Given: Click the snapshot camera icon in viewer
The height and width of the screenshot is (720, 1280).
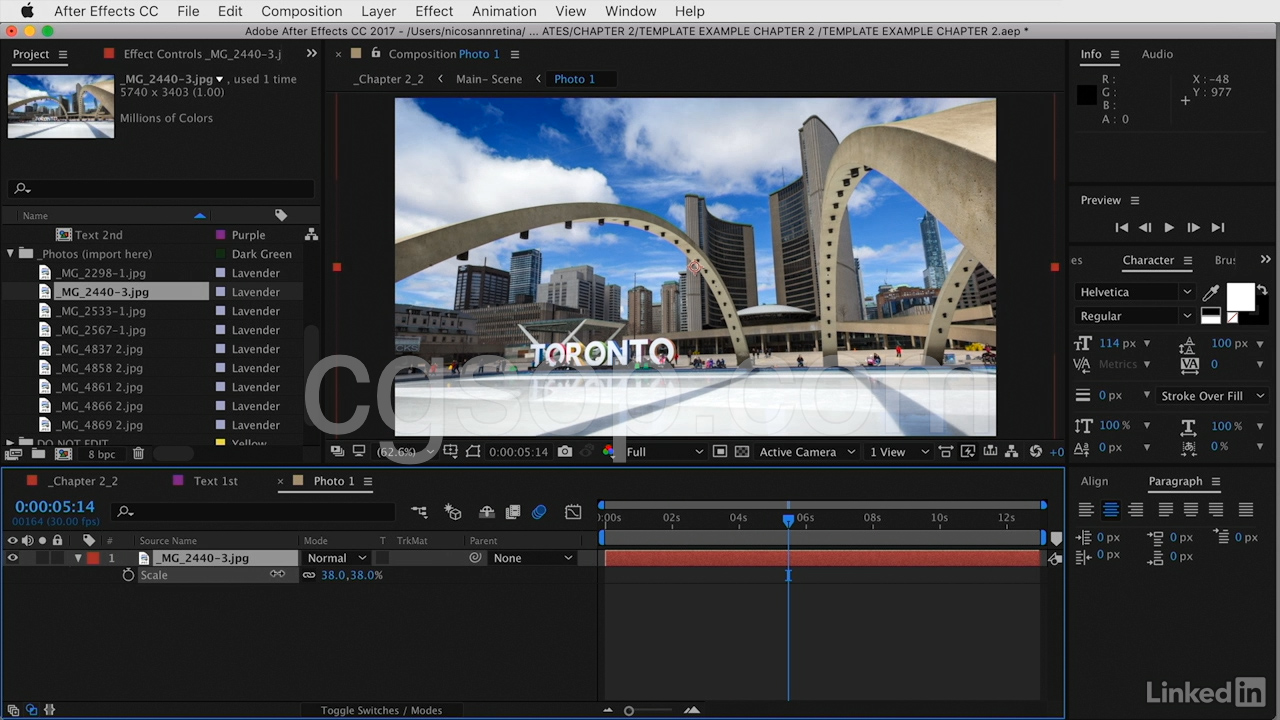Looking at the screenshot, I should tap(565, 452).
